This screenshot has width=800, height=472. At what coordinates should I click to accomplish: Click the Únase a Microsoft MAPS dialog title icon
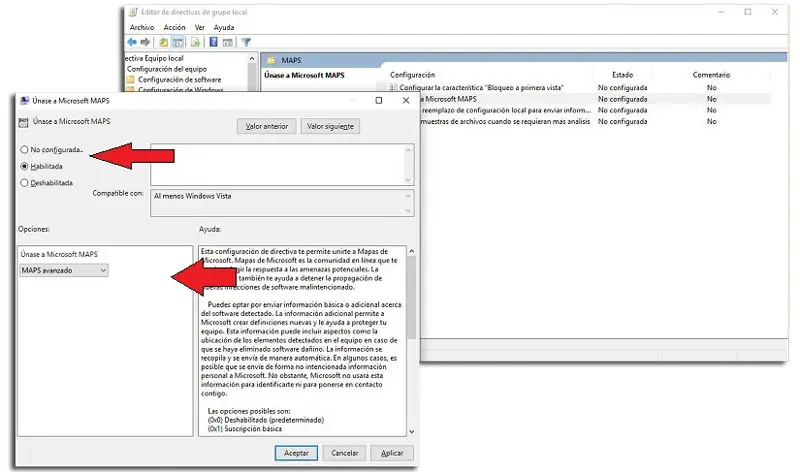(24, 101)
